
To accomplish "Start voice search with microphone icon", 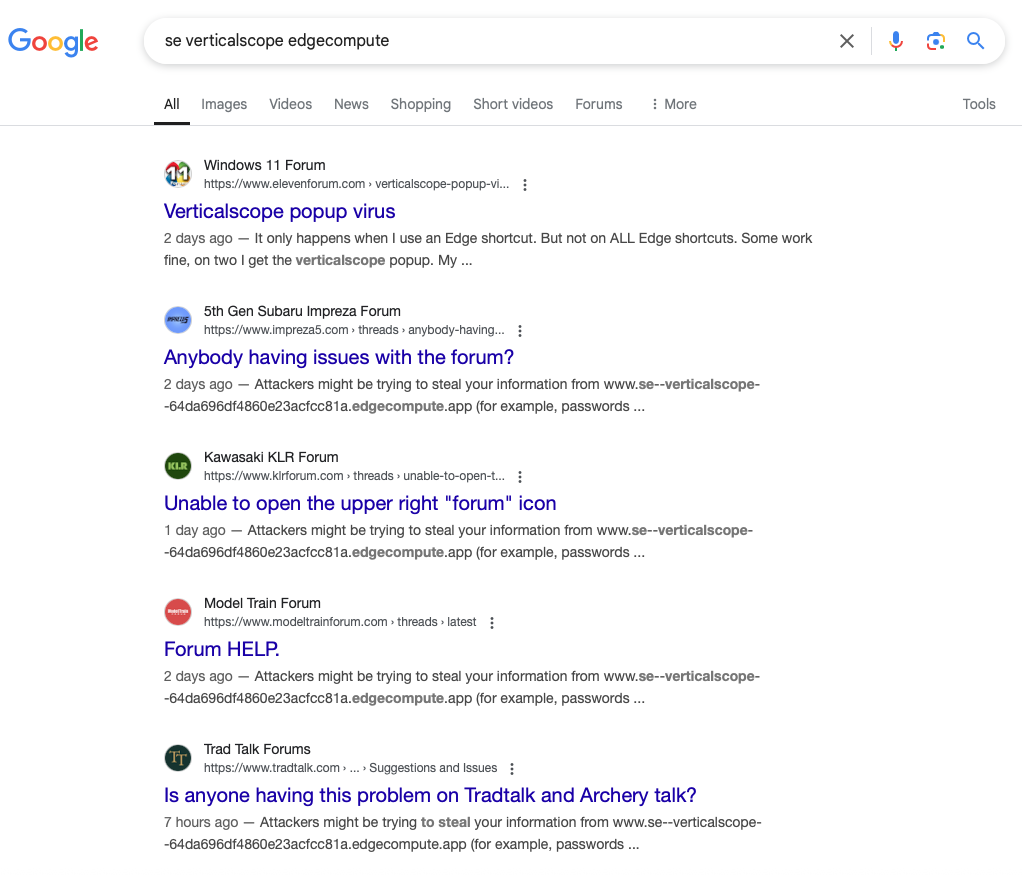I will click(896, 41).
